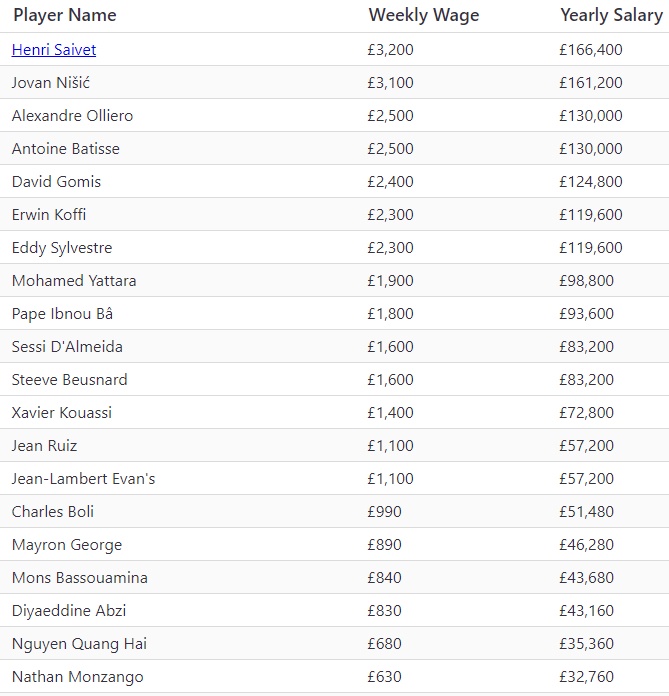Click the Steeve Beusnard name cell
The image size is (669, 696).
[x=70, y=379]
